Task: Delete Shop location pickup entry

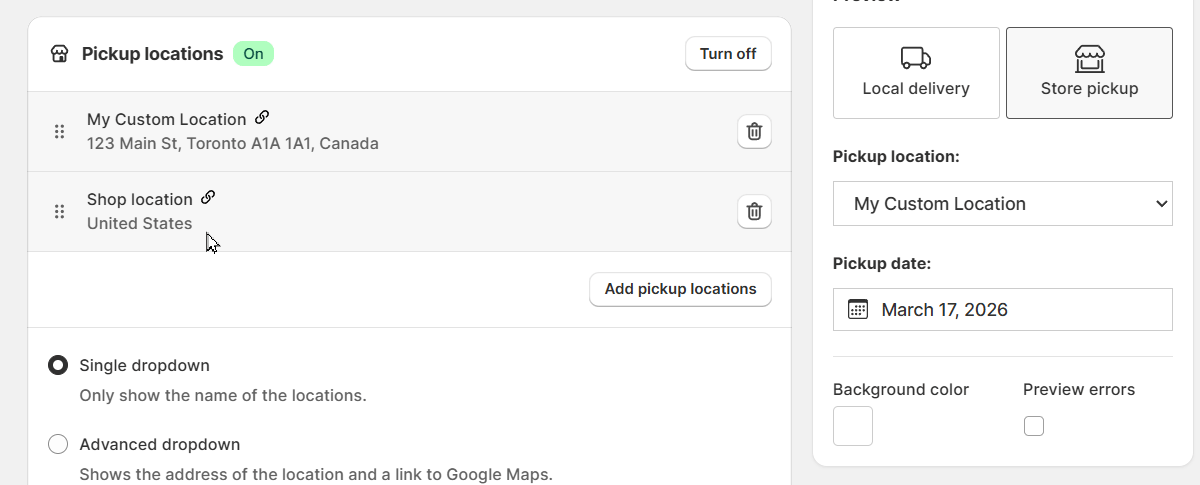Action: click(754, 211)
